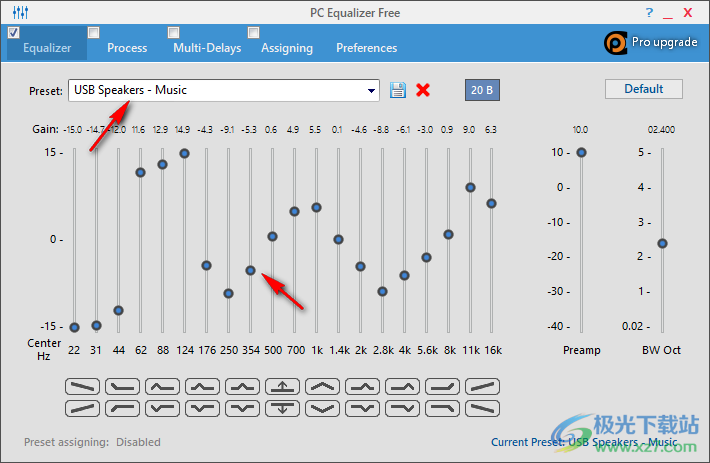Apply the fourth lower-row notch cut curve button
The height and width of the screenshot is (463, 710).
pyautogui.click(x=202, y=409)
